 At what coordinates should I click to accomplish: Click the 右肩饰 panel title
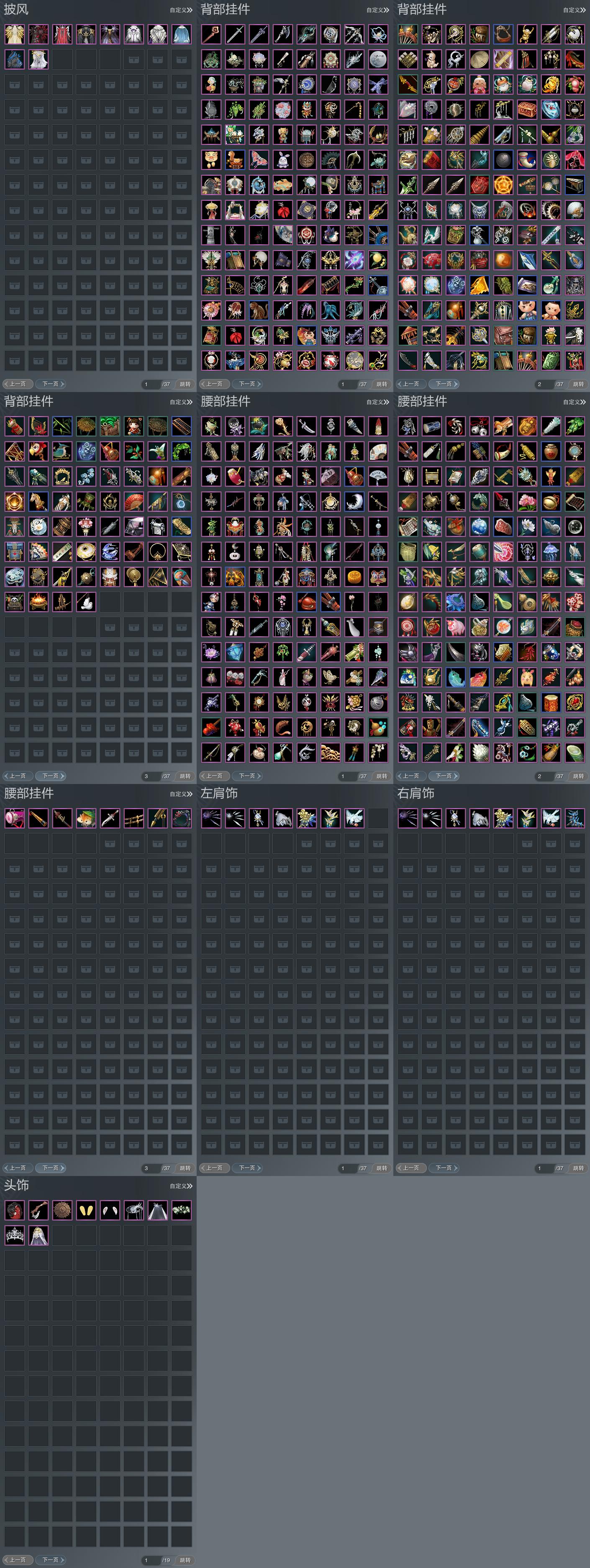[x=416, y=793]
